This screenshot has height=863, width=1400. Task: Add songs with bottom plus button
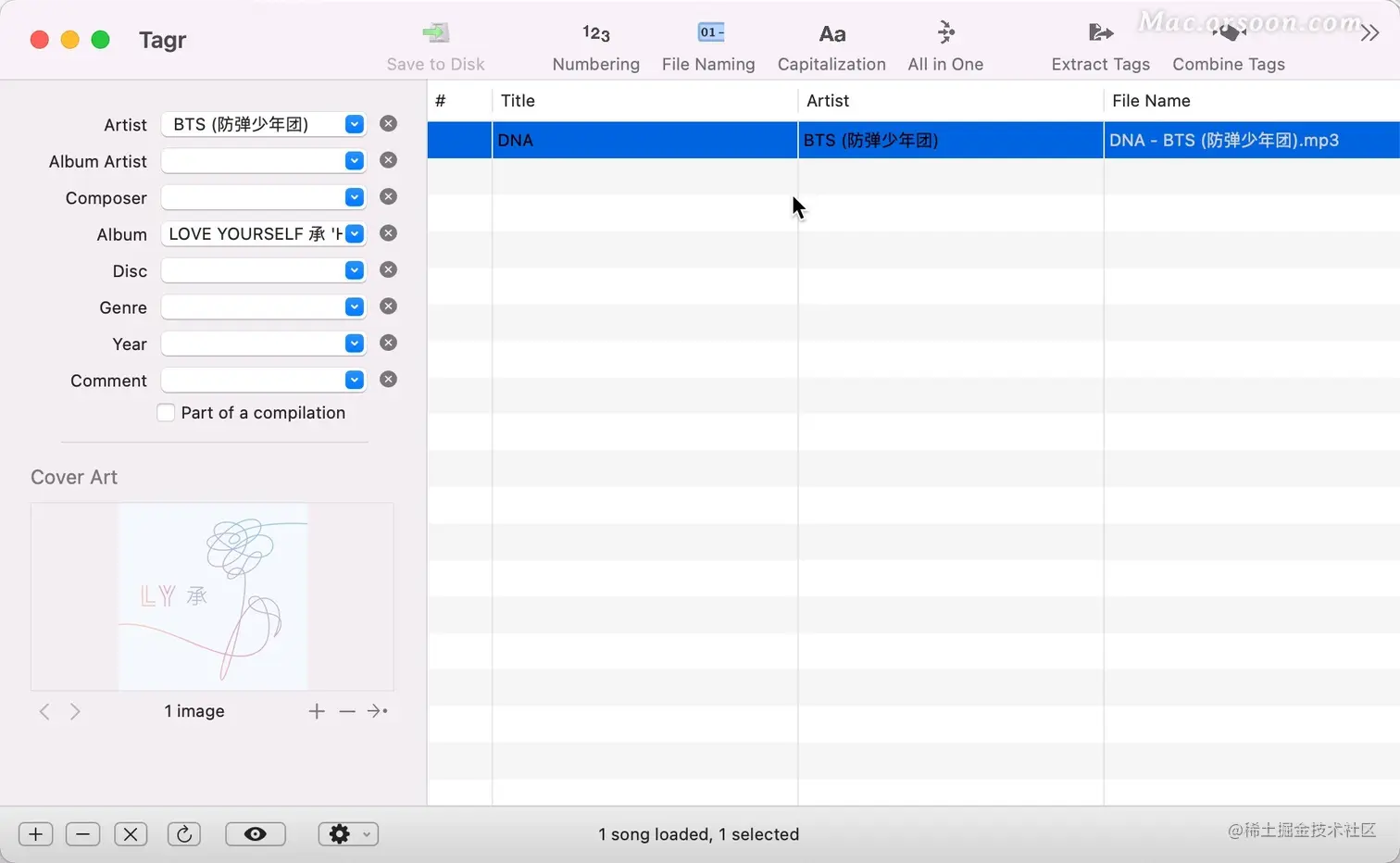click(35, 834)
